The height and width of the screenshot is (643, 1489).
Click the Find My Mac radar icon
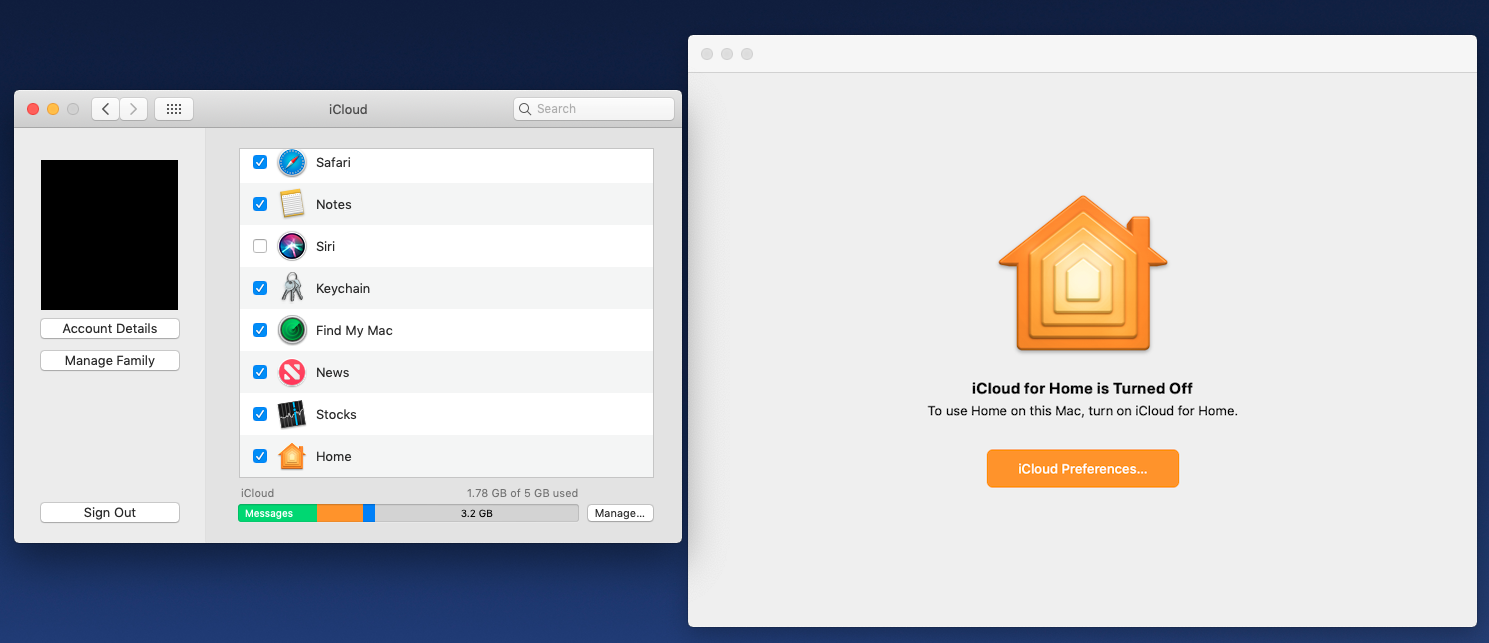click(x=291, y=330)
